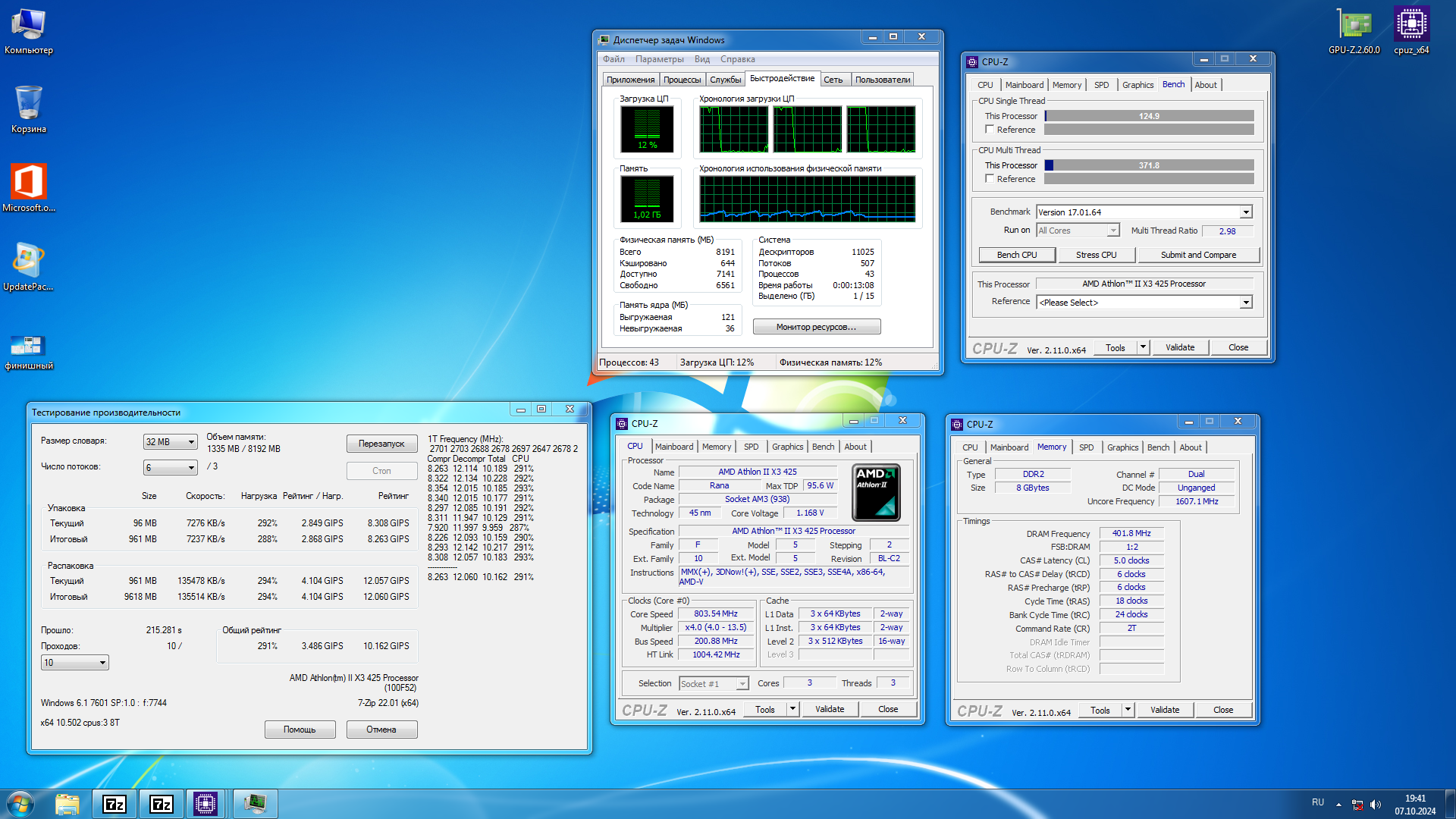Click the Single Thread 124.9 score bar

tap(1149, 116)
